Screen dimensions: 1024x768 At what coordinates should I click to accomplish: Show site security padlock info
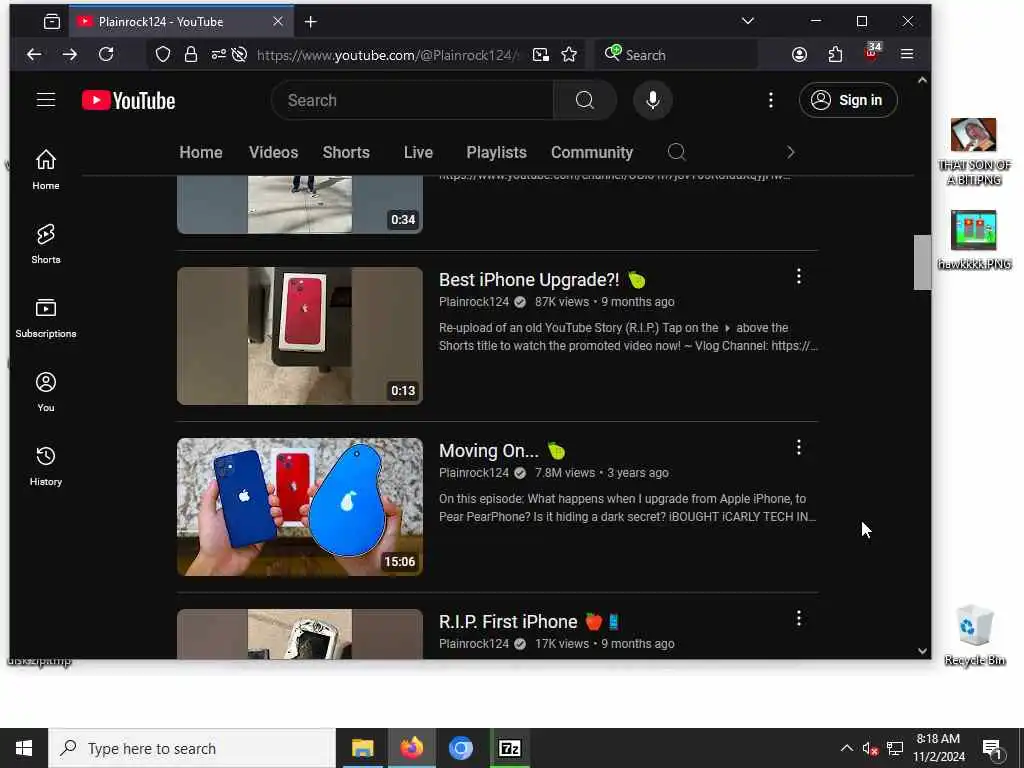coord(190,54)
